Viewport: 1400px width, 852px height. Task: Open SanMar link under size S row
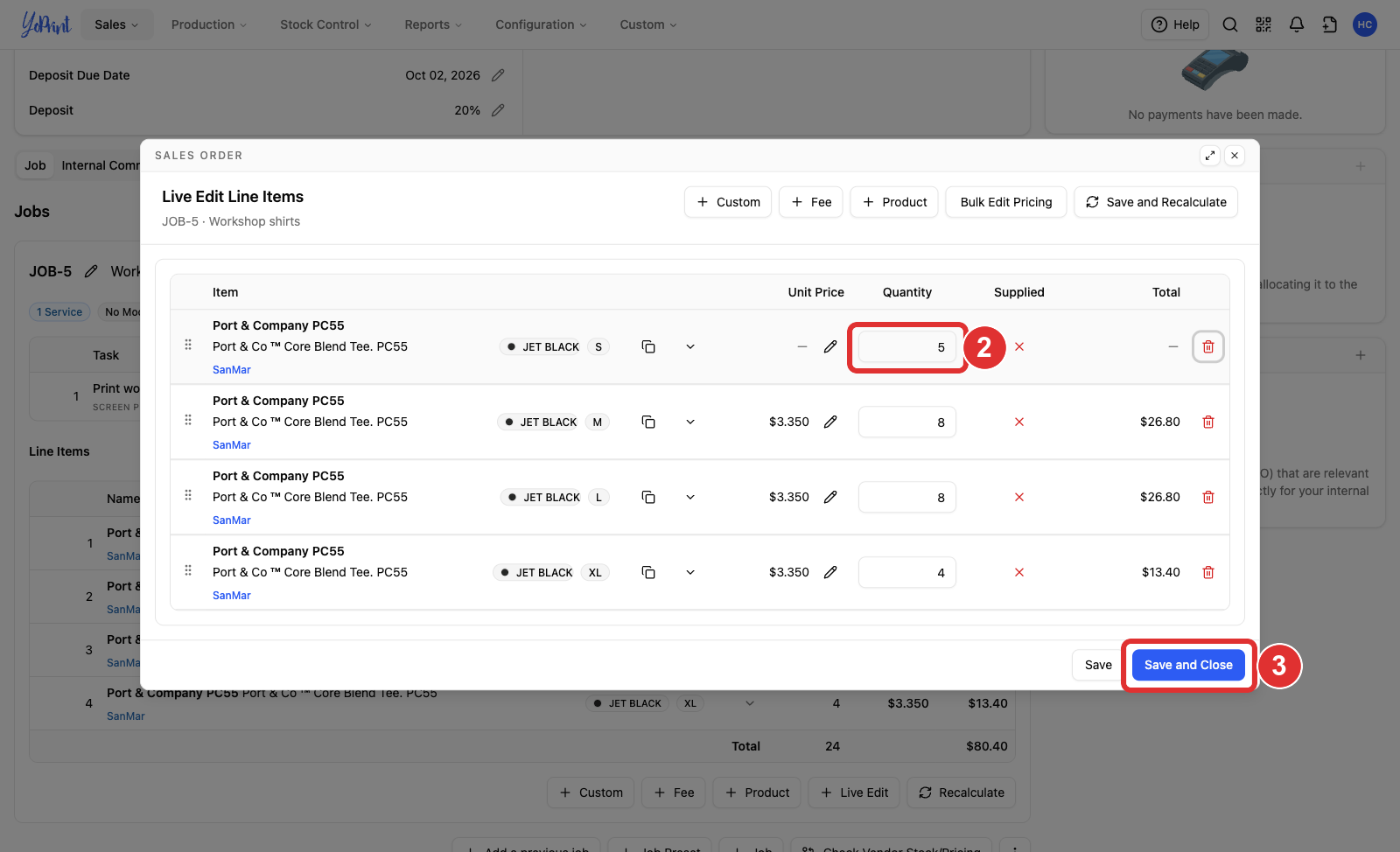(x=232, y=370)
